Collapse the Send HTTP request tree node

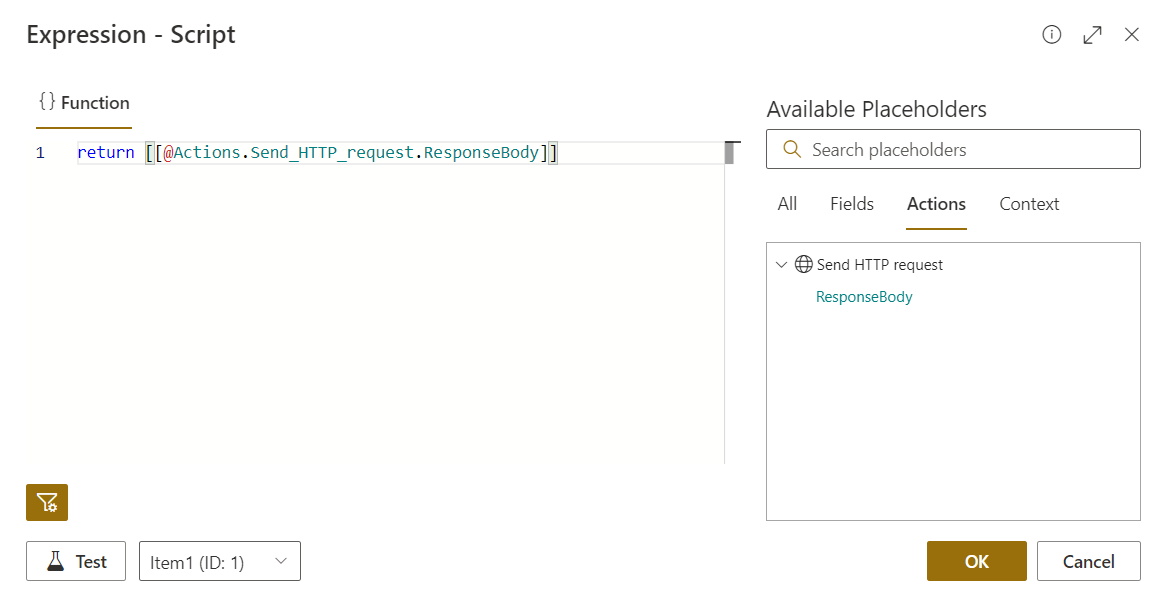pos(782,264)
